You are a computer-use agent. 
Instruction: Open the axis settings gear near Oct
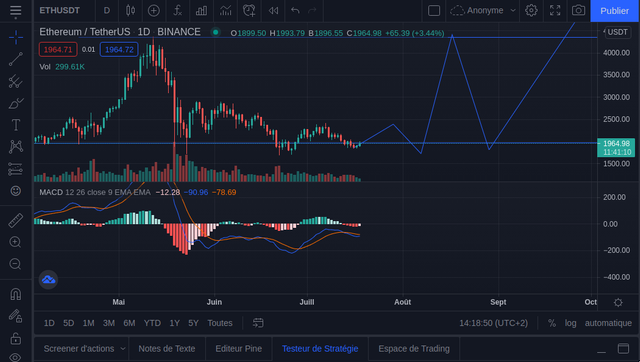tap(618, 302)
